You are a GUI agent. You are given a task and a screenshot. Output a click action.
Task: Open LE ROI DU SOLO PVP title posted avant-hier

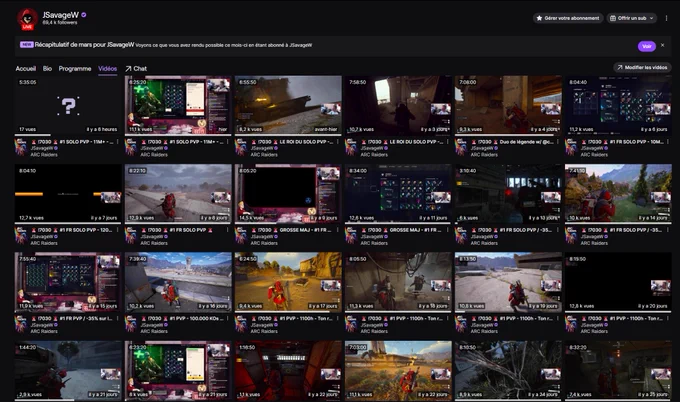(x=295, y=142)
